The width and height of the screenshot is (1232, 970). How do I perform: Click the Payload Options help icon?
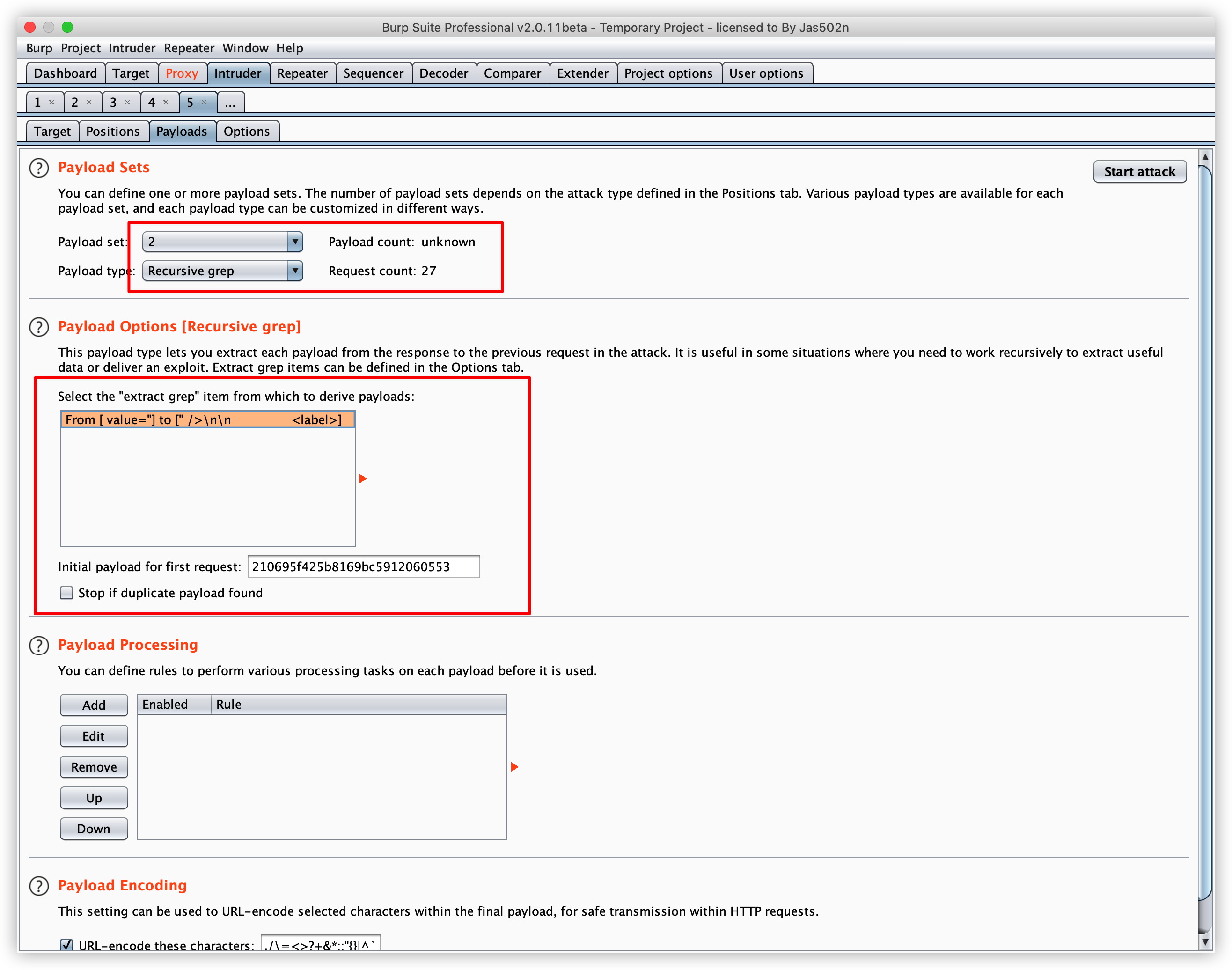point(38,327)
